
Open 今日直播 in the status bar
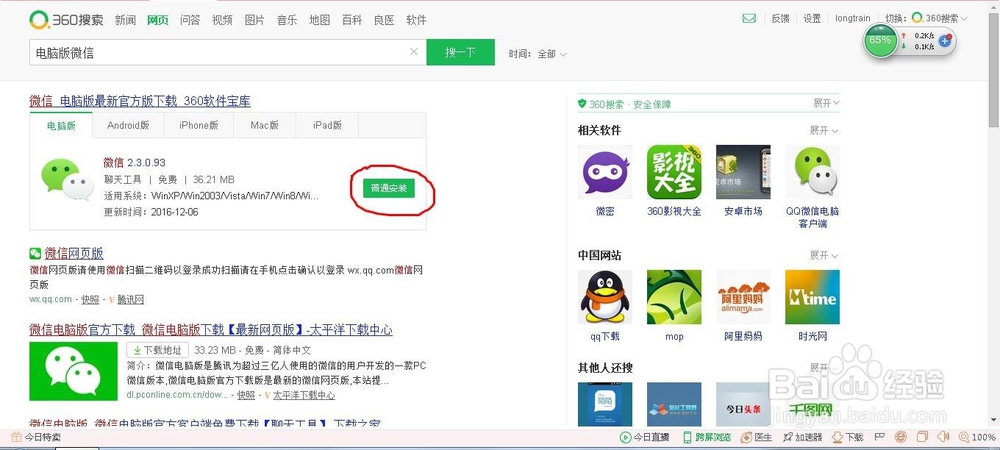pos(645,437)
